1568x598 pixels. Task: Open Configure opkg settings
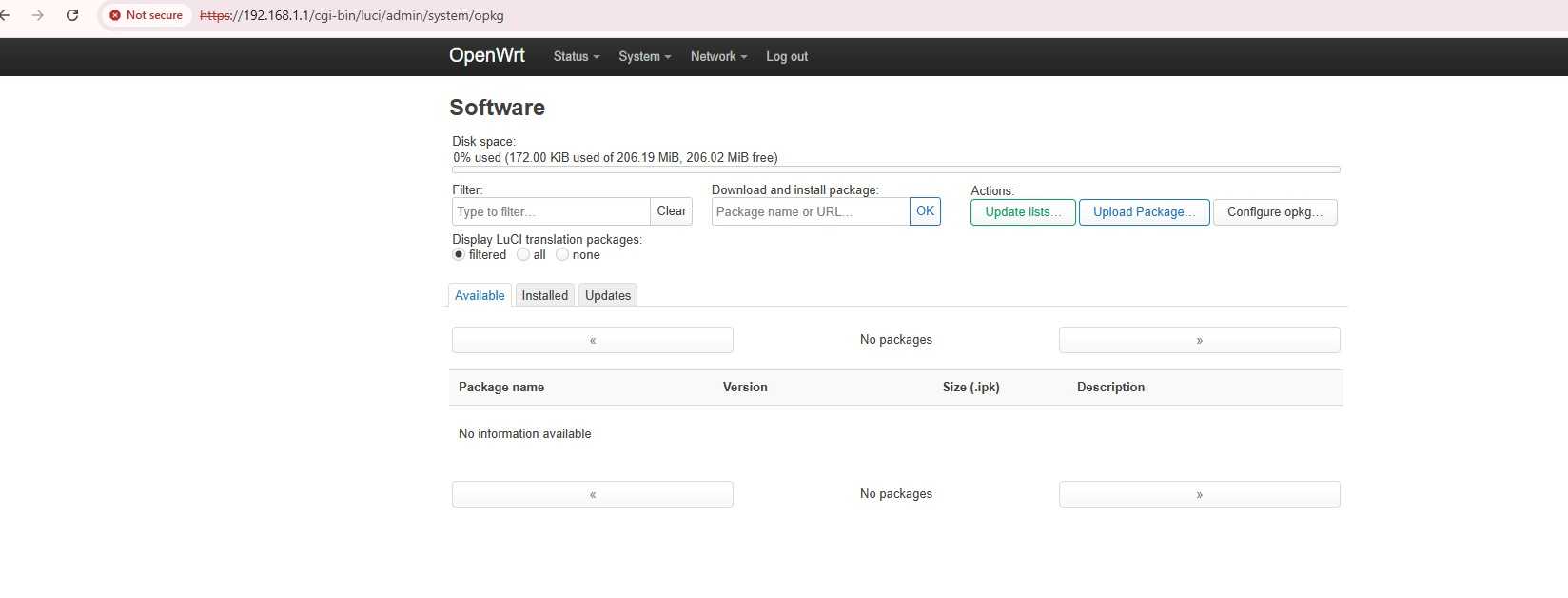tap(1275, 212)
